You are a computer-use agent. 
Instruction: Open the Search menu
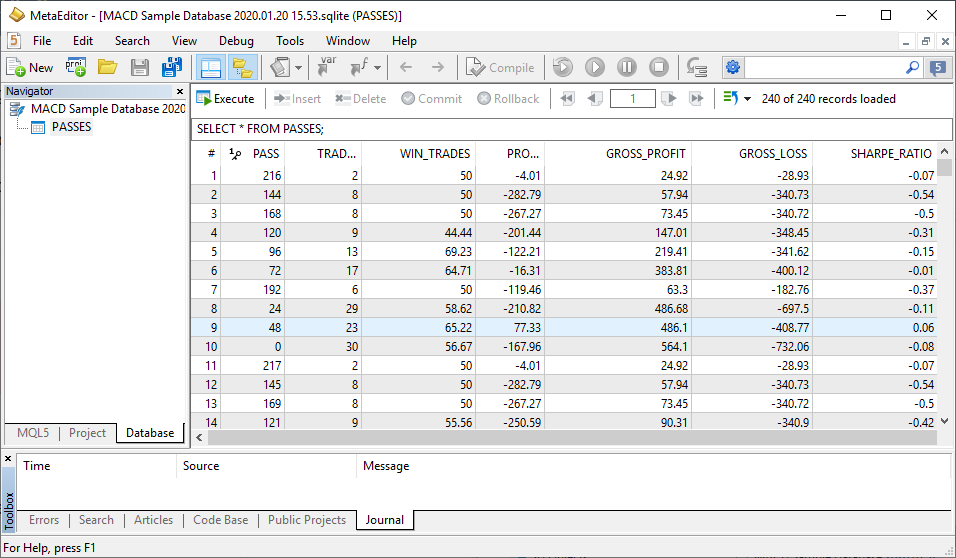132,41
